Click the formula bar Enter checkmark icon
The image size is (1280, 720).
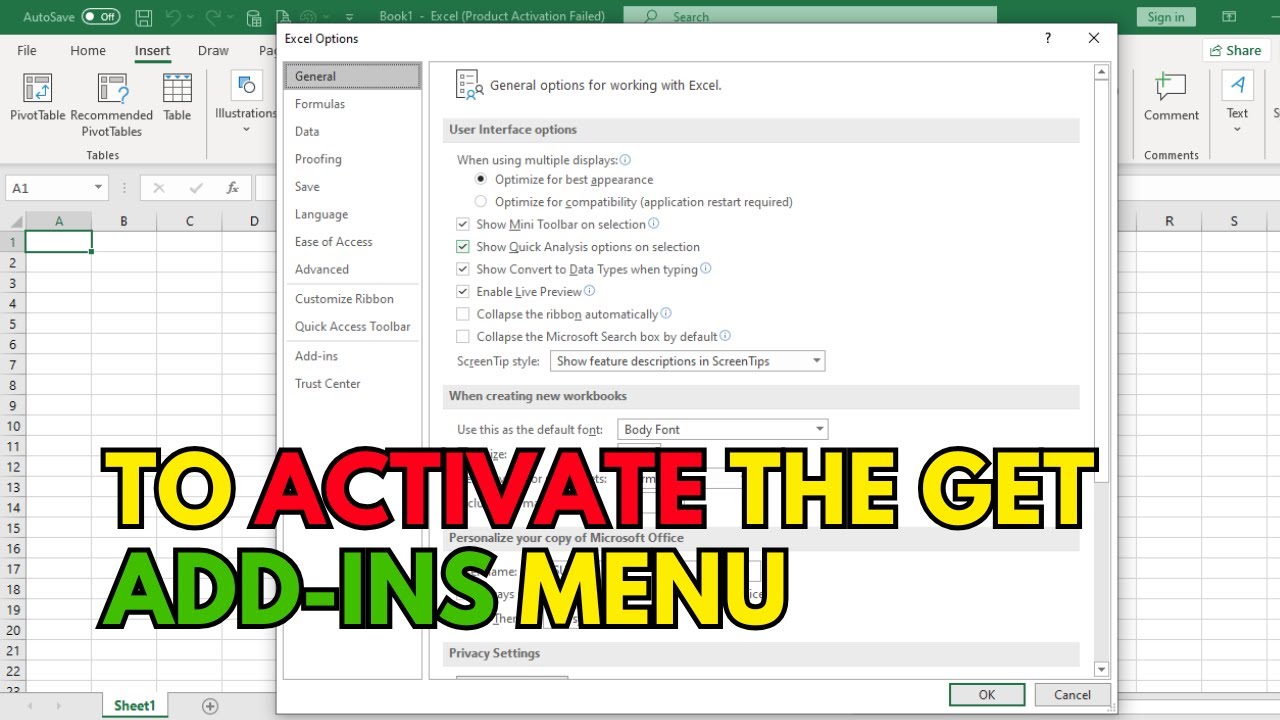coord(196,188)
